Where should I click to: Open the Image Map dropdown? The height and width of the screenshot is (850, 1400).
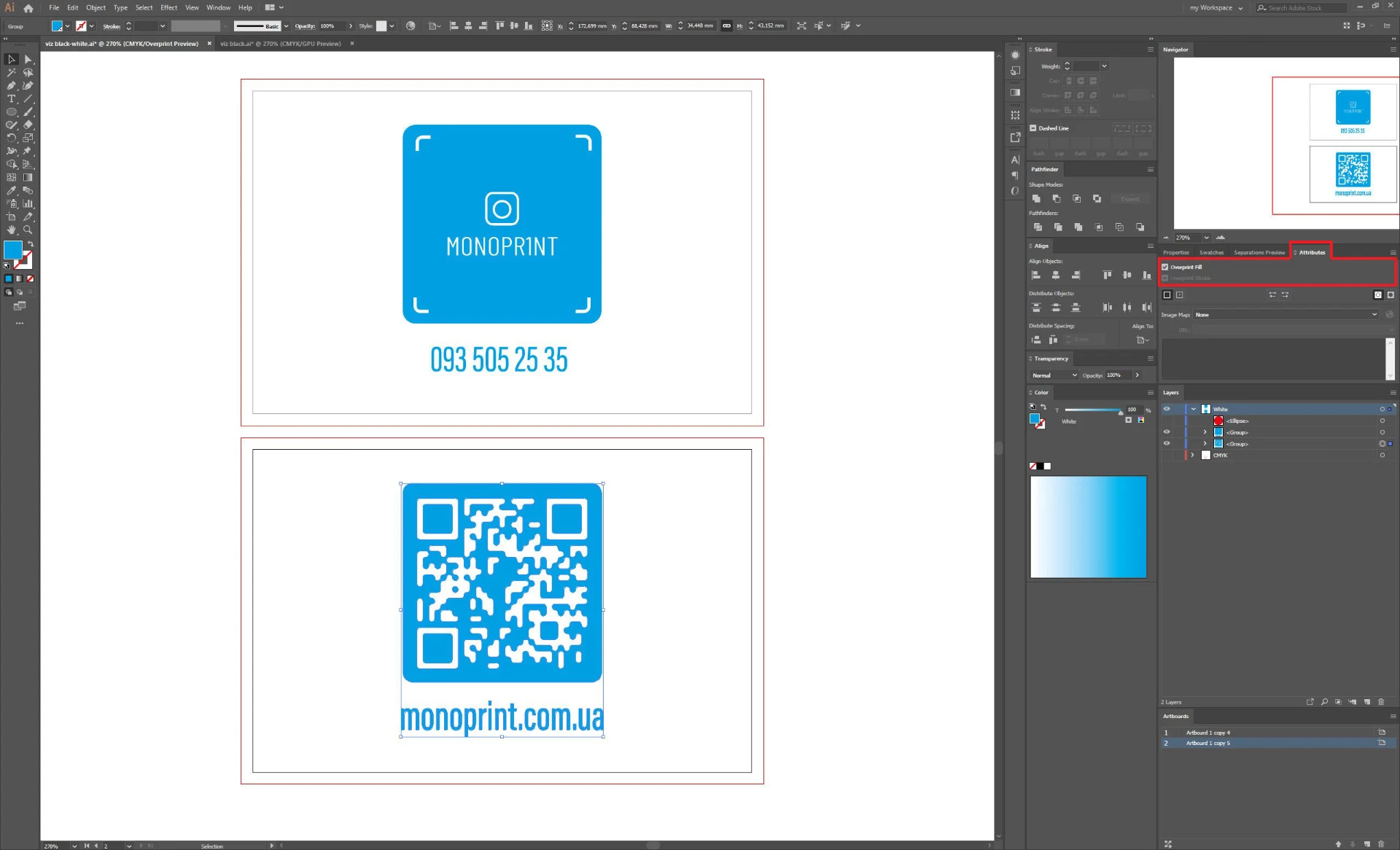tap(1286, 315)
